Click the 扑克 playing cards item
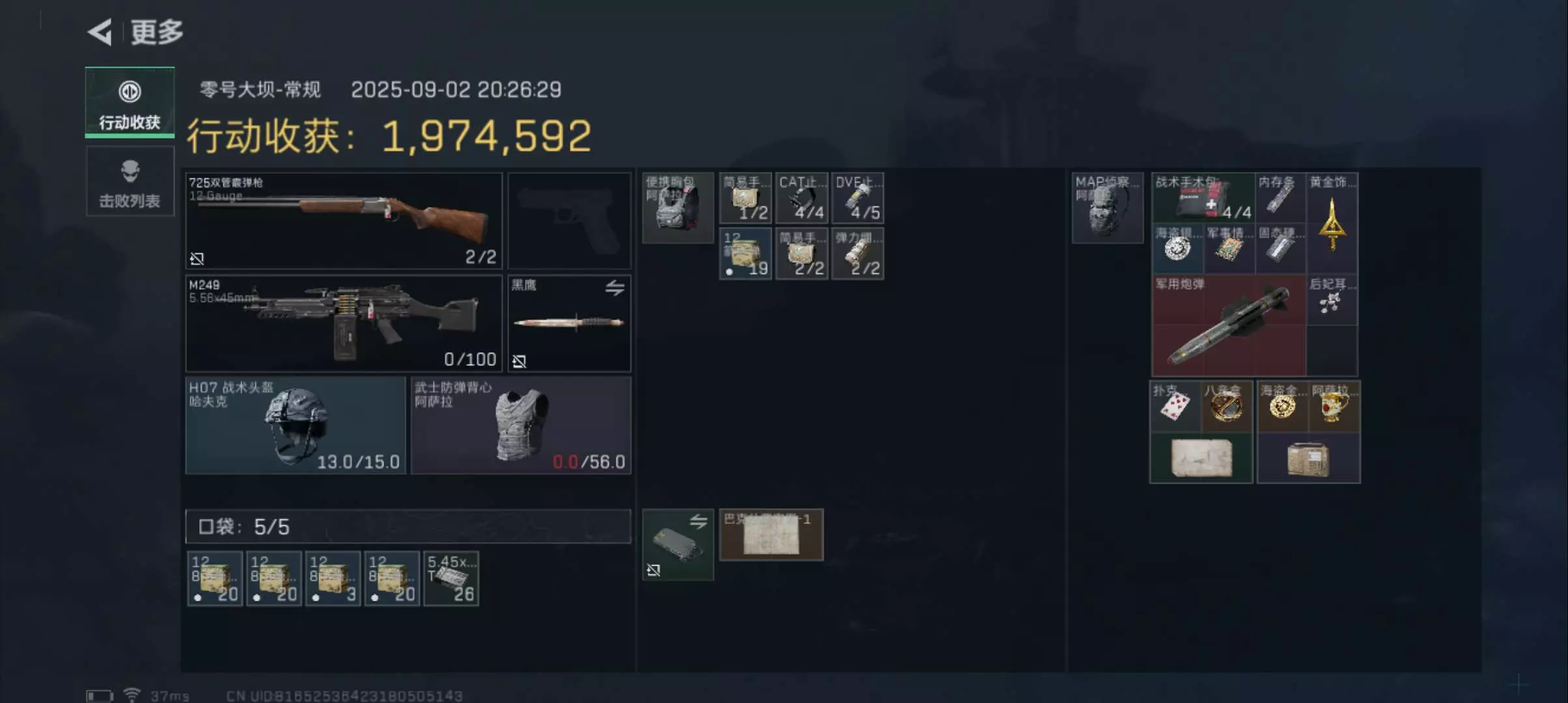1568x703 pixels. (1175, 407)
